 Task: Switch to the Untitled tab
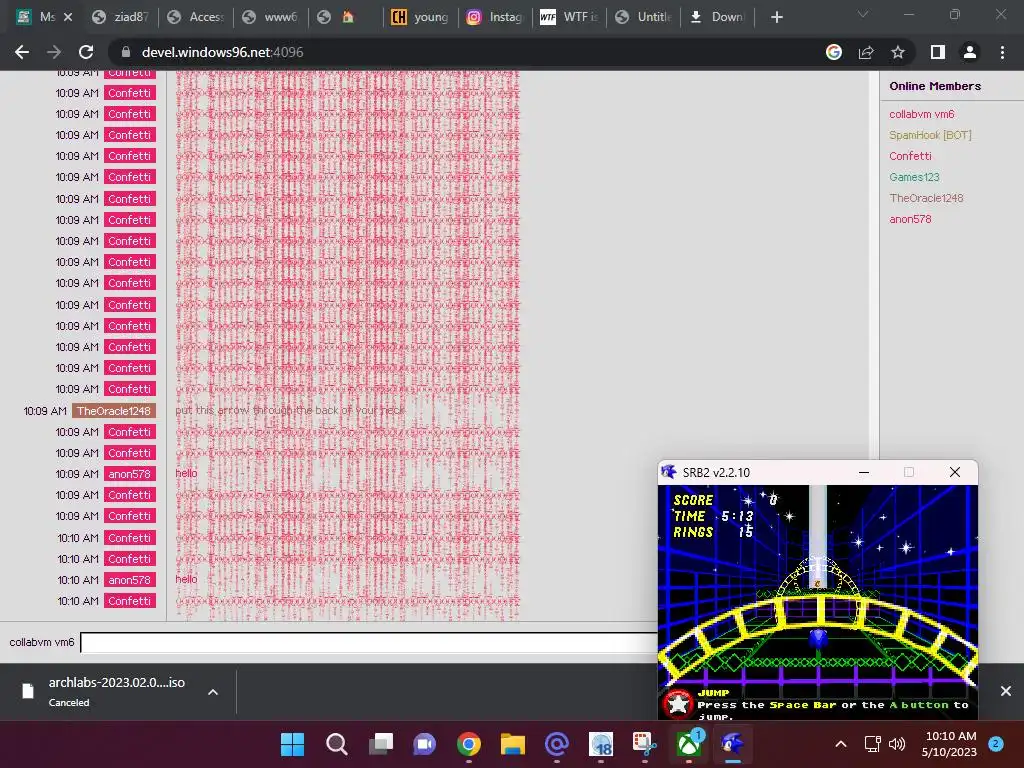[645, 17]
